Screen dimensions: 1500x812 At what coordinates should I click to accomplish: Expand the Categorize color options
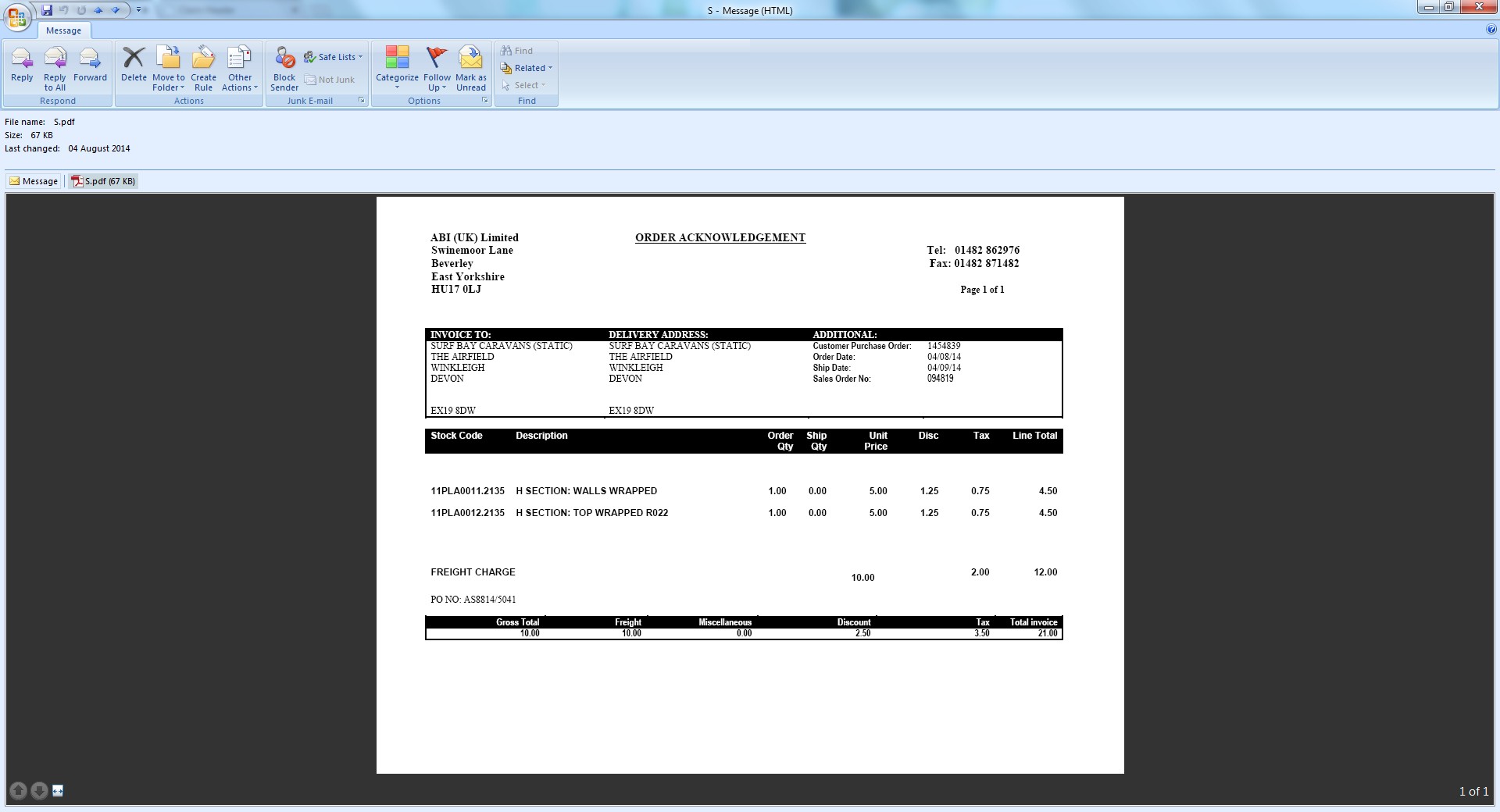[397, 81]
